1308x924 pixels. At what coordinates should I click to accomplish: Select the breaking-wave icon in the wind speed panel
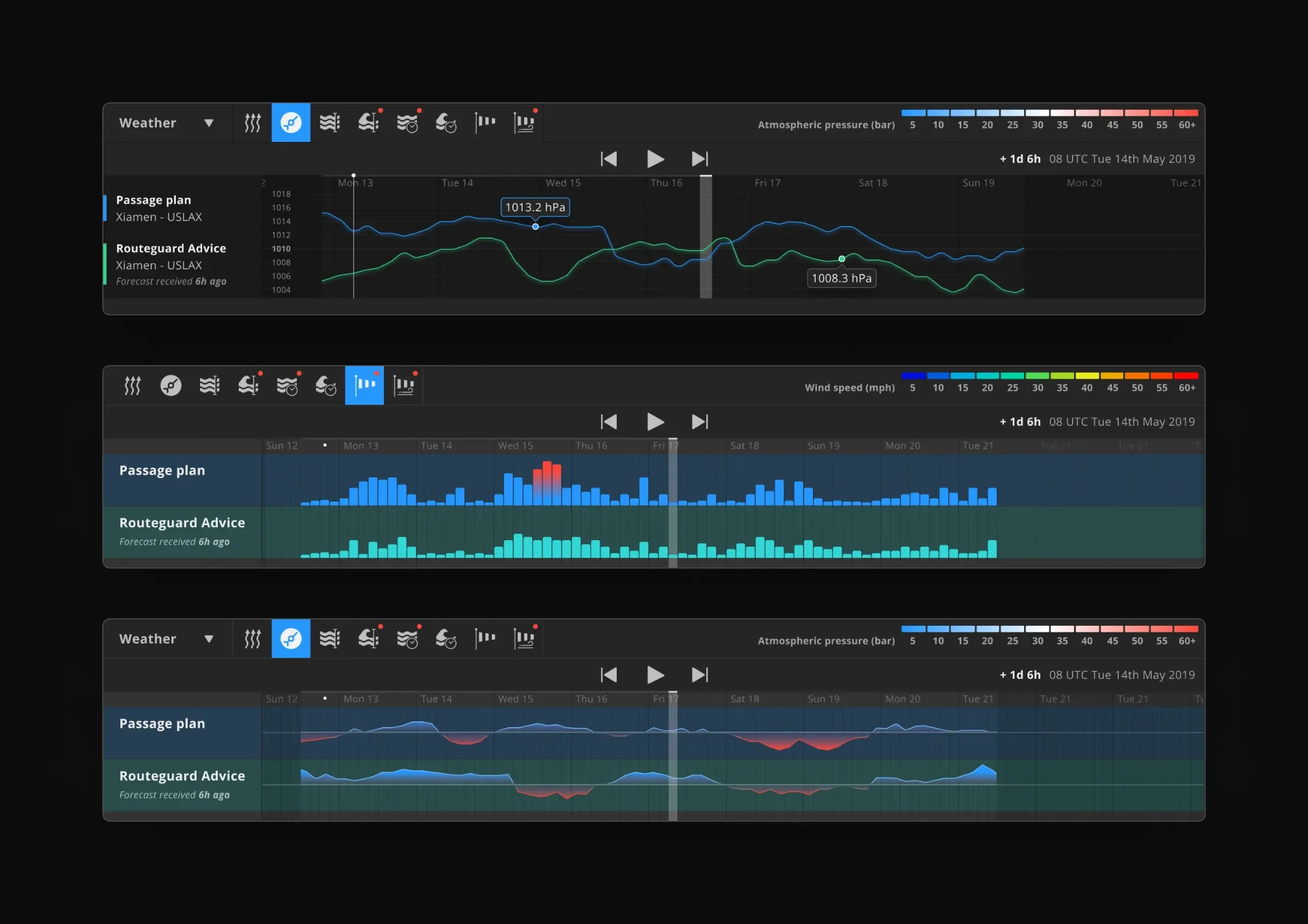pos(249,386)
